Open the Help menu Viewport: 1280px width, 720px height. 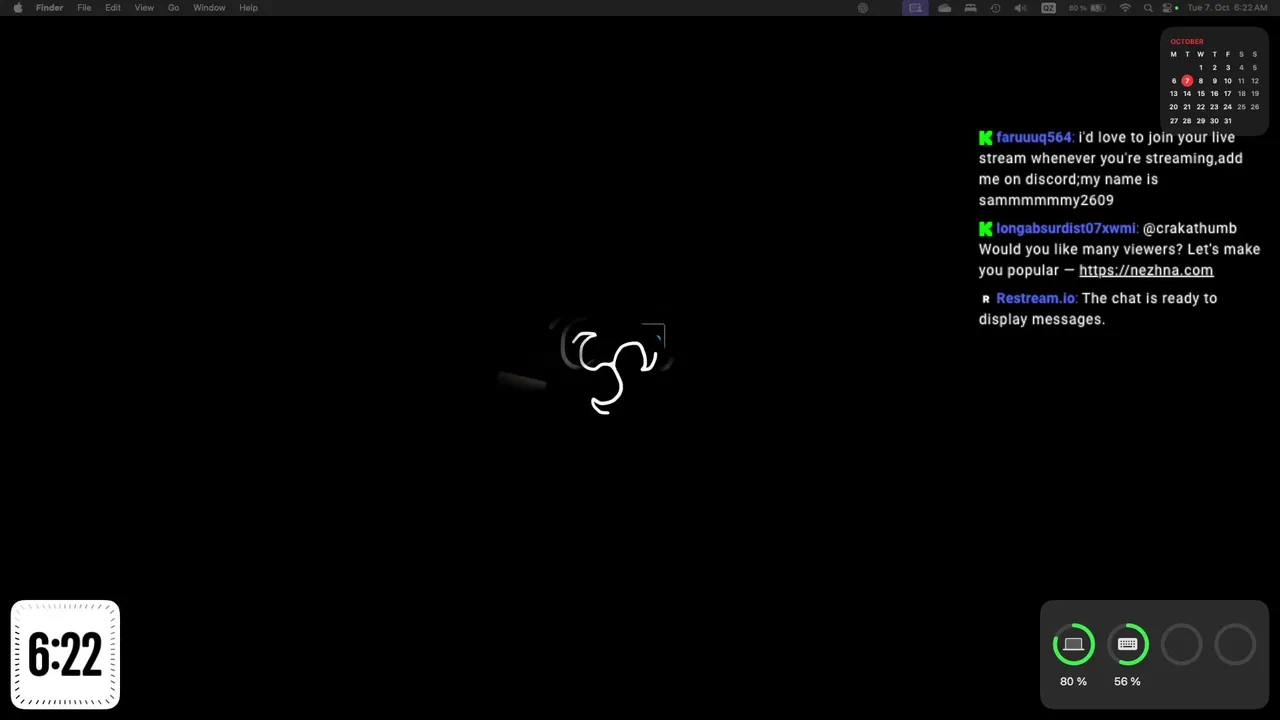[248, 7]
